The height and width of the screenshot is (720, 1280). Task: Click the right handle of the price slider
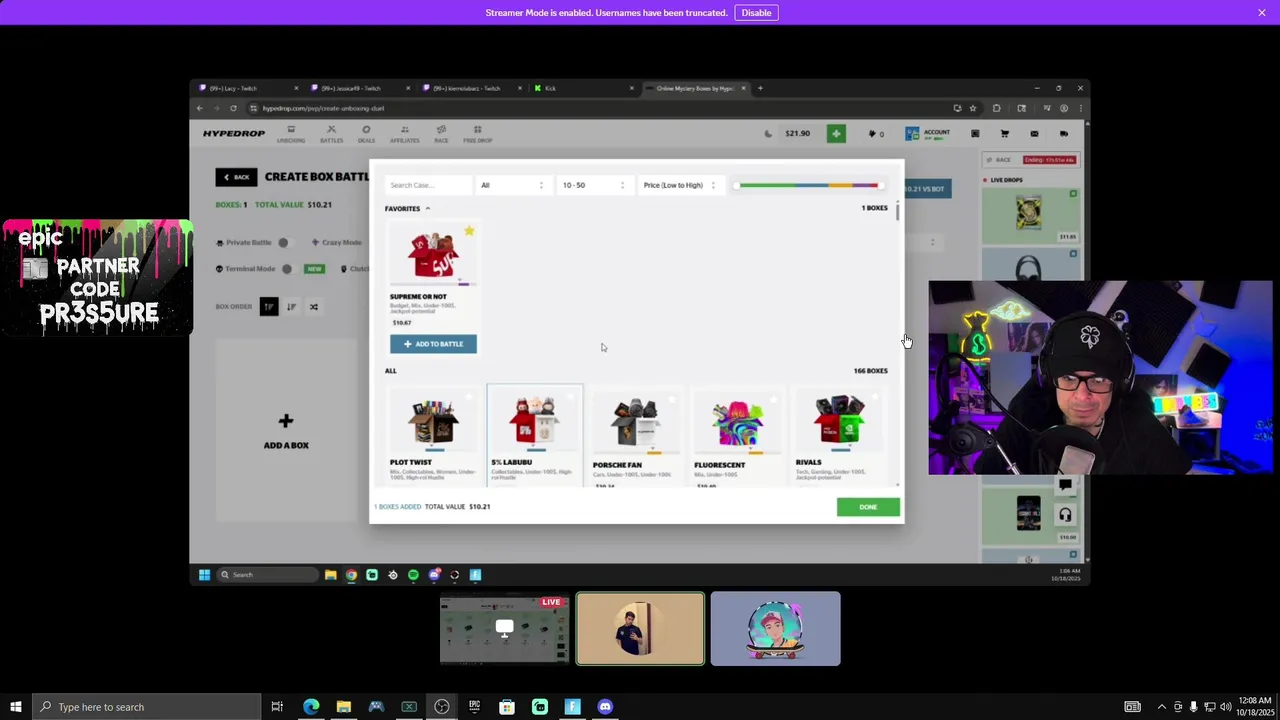pos(880,185)
